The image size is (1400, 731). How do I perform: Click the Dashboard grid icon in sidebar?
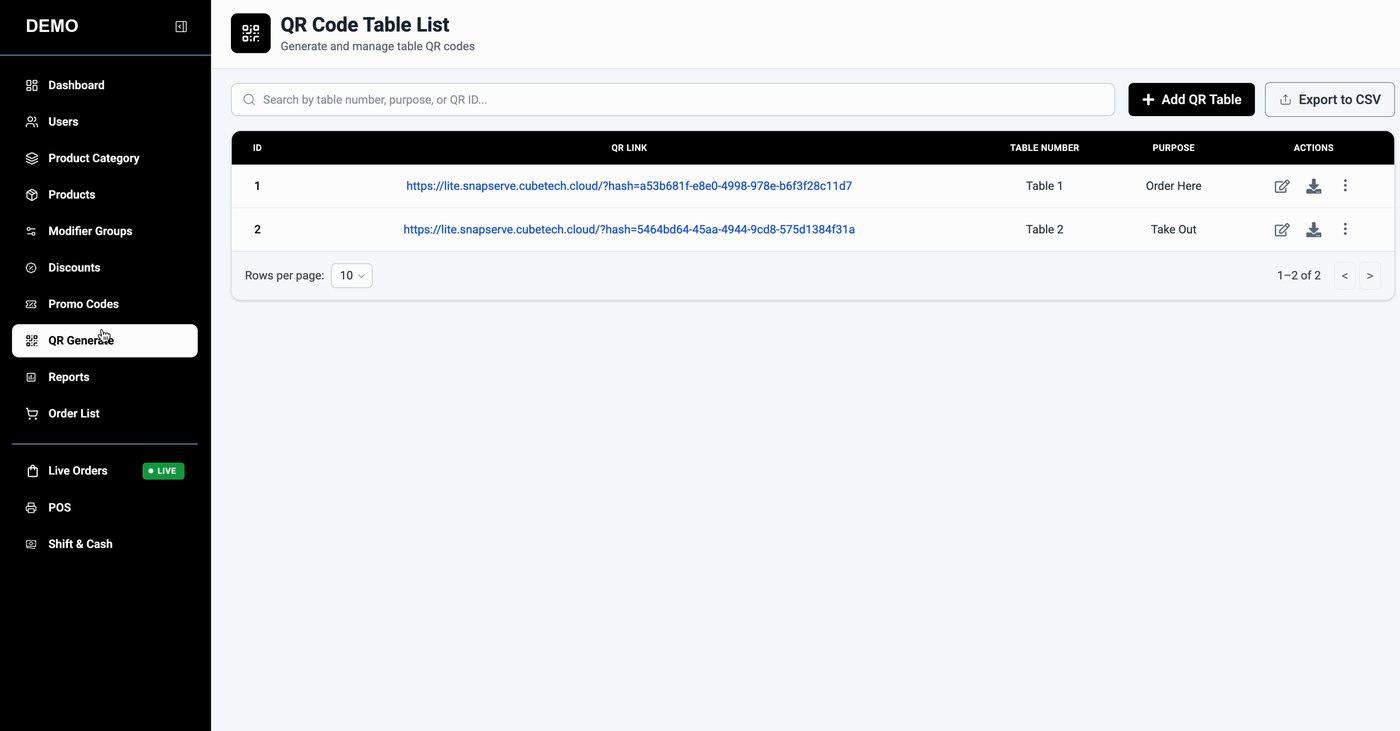32,85
